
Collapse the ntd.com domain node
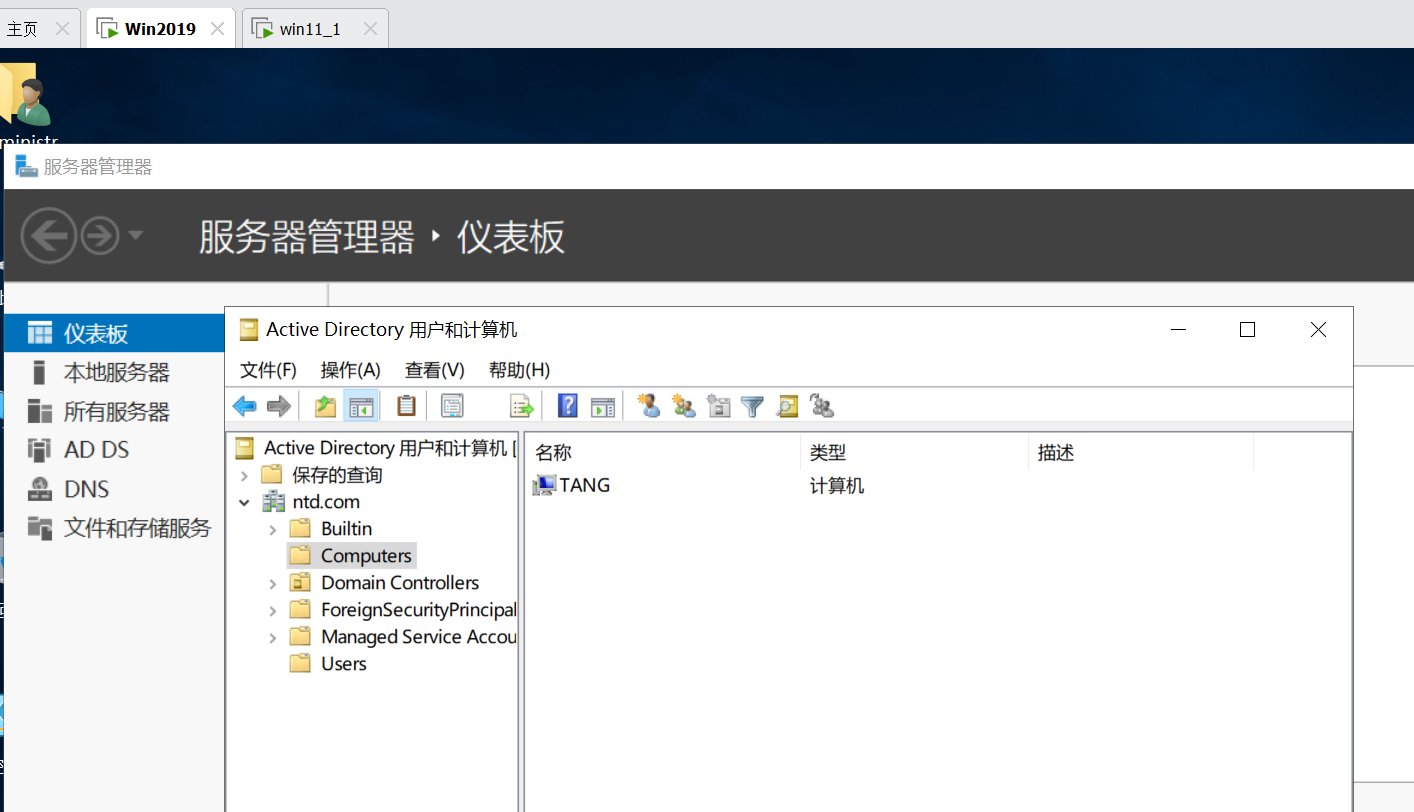(244, 502)
